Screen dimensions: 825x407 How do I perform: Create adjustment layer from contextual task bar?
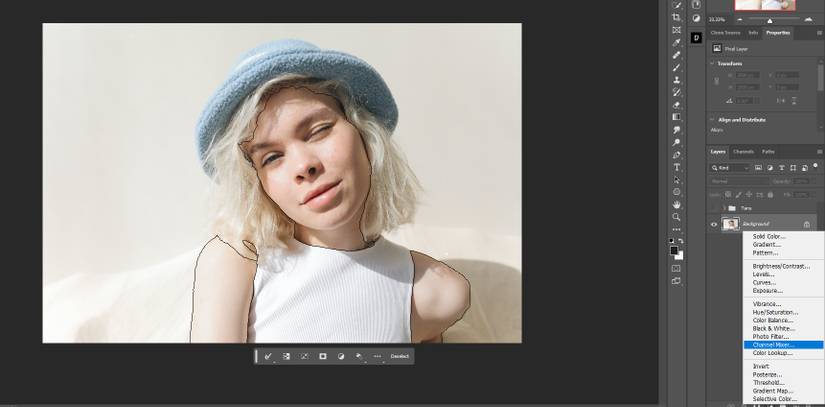[x=341, y=356]
